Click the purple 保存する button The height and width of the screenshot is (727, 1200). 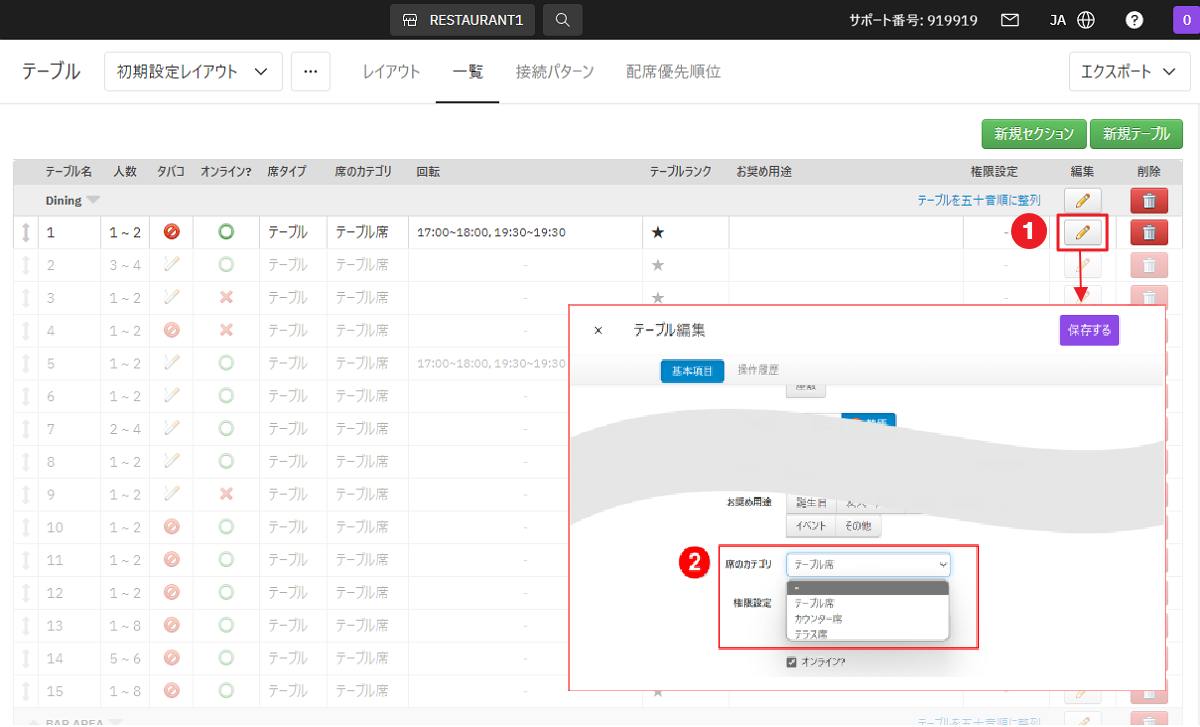[1089, 330]
